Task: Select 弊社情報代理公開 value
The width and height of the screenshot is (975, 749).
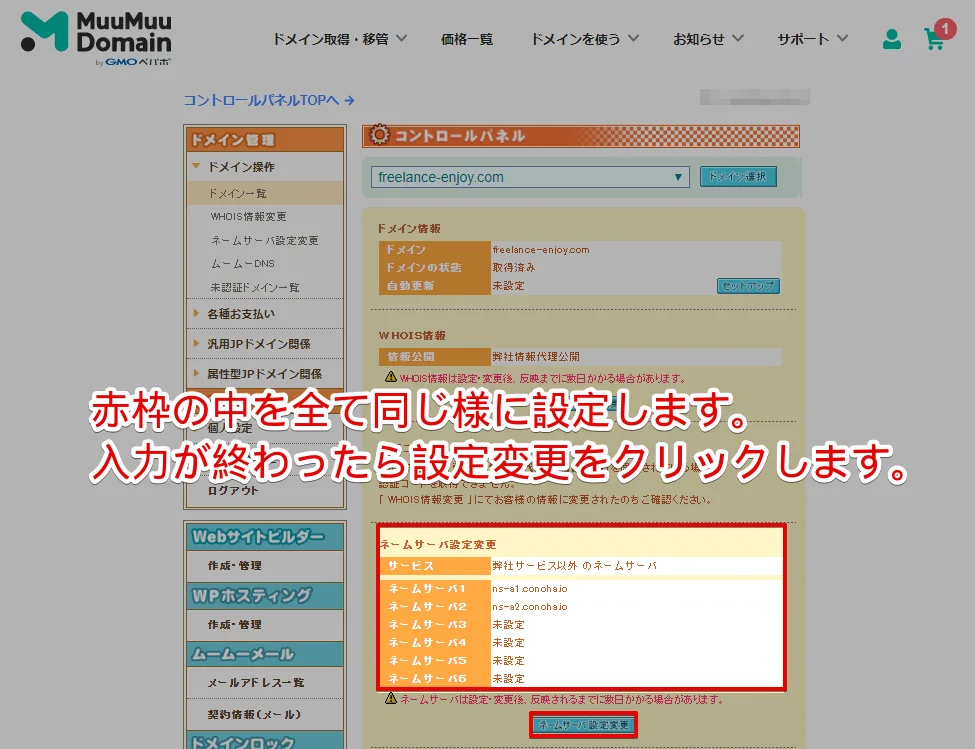Action: click(x=535, y=357)
